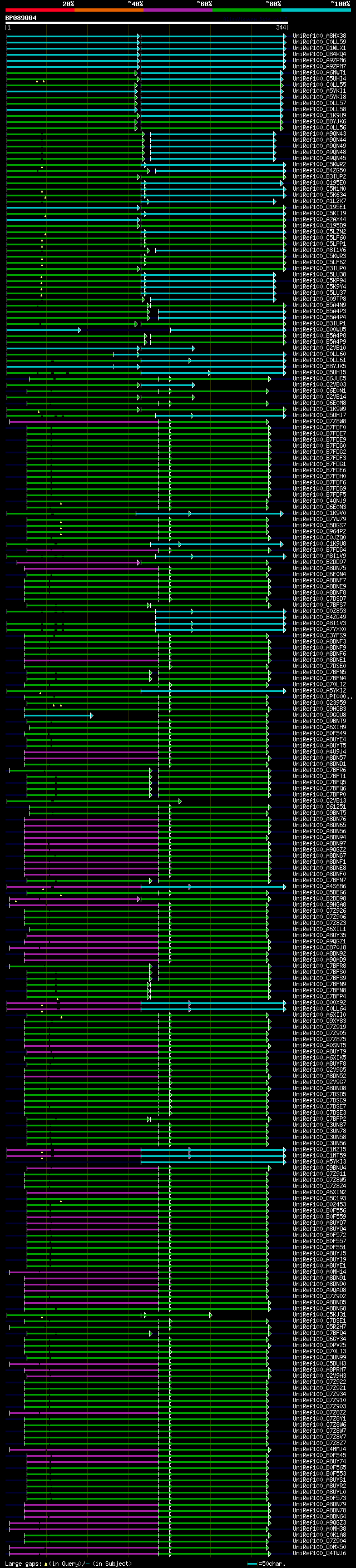The height and width of the screenshot is (1568, 356).
Task: Click the green ~80% identity legend bar
Action: (x=247, y=11)
